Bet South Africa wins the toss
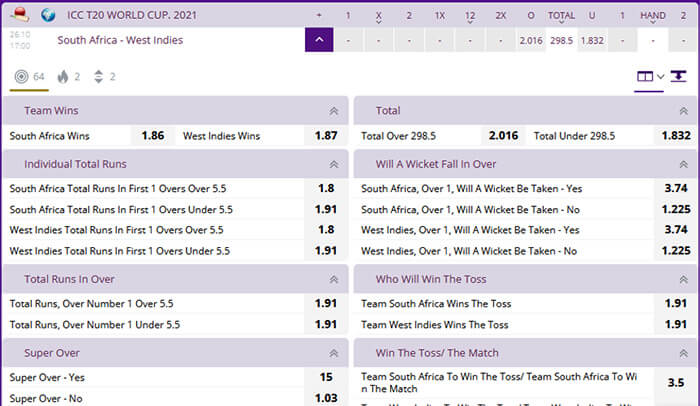 click(676, 303)
